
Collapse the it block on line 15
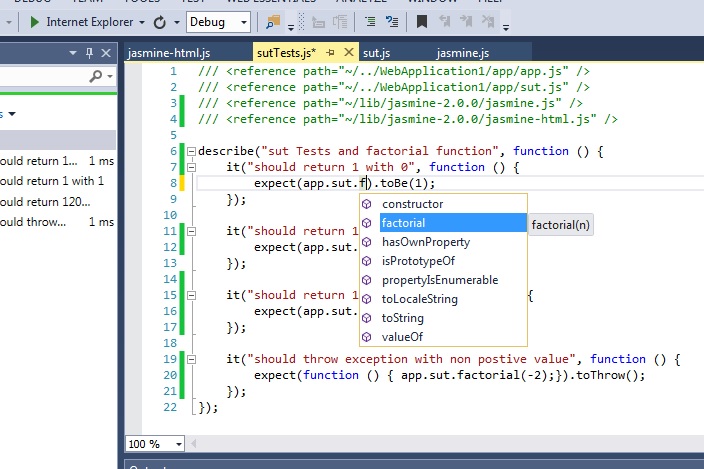pos(191,296)
